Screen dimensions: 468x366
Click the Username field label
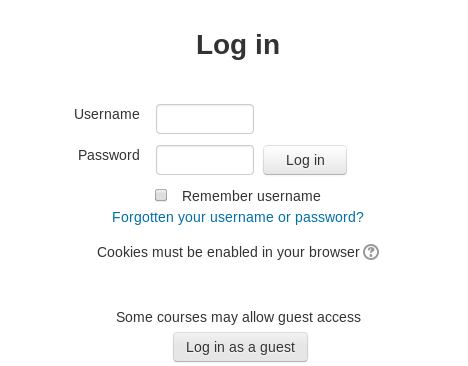tap(107, 114)
